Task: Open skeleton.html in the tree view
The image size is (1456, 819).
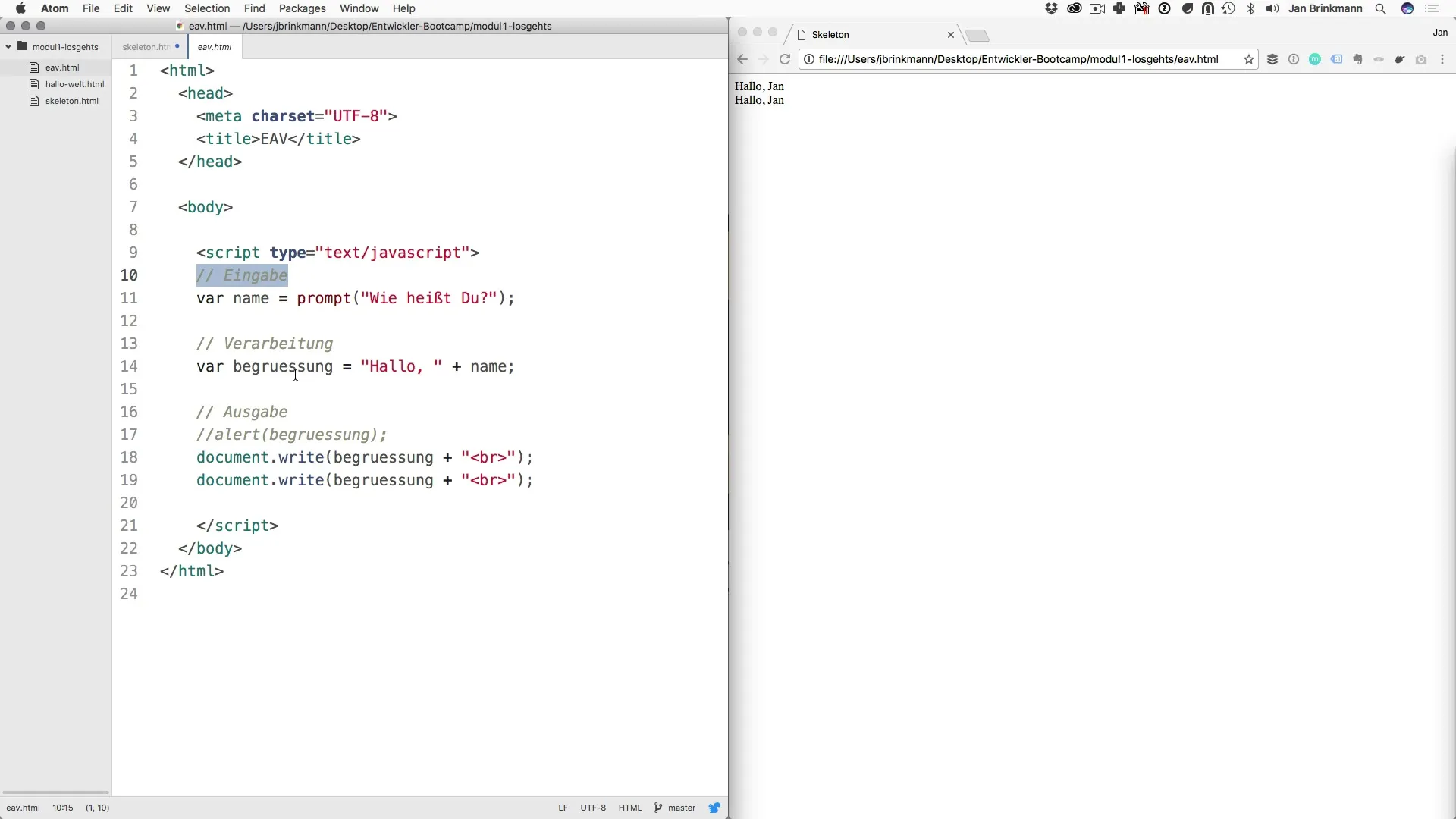Action: (71, 101)
